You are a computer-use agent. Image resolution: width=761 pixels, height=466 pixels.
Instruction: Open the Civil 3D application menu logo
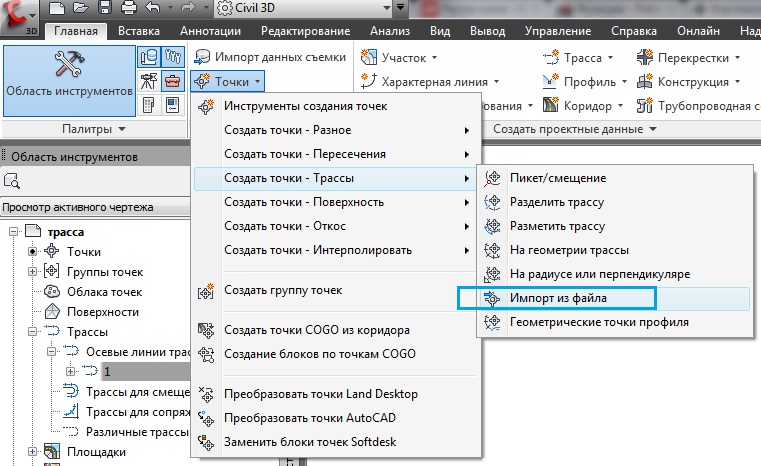tap(18, 17)
